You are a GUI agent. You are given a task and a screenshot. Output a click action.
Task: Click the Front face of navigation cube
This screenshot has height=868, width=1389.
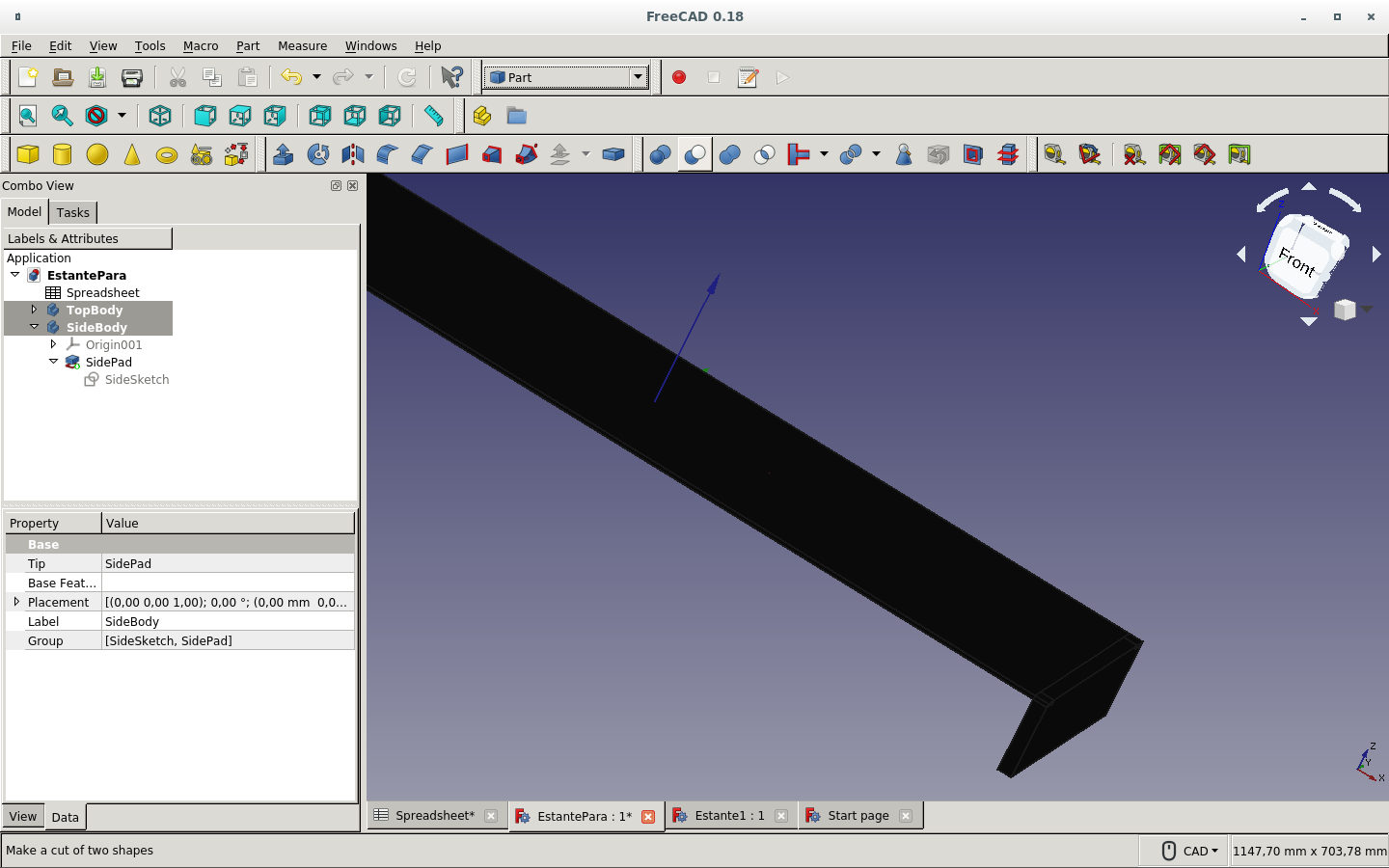(x=1298, y=260)
